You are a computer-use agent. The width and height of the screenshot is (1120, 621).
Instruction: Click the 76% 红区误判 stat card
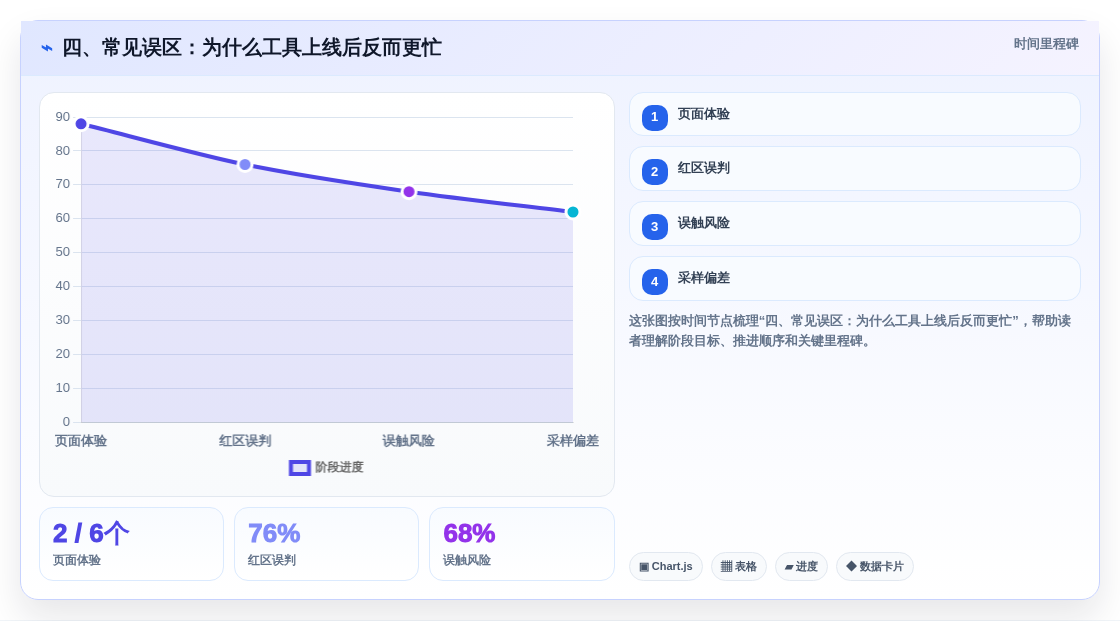coord(326,544)
